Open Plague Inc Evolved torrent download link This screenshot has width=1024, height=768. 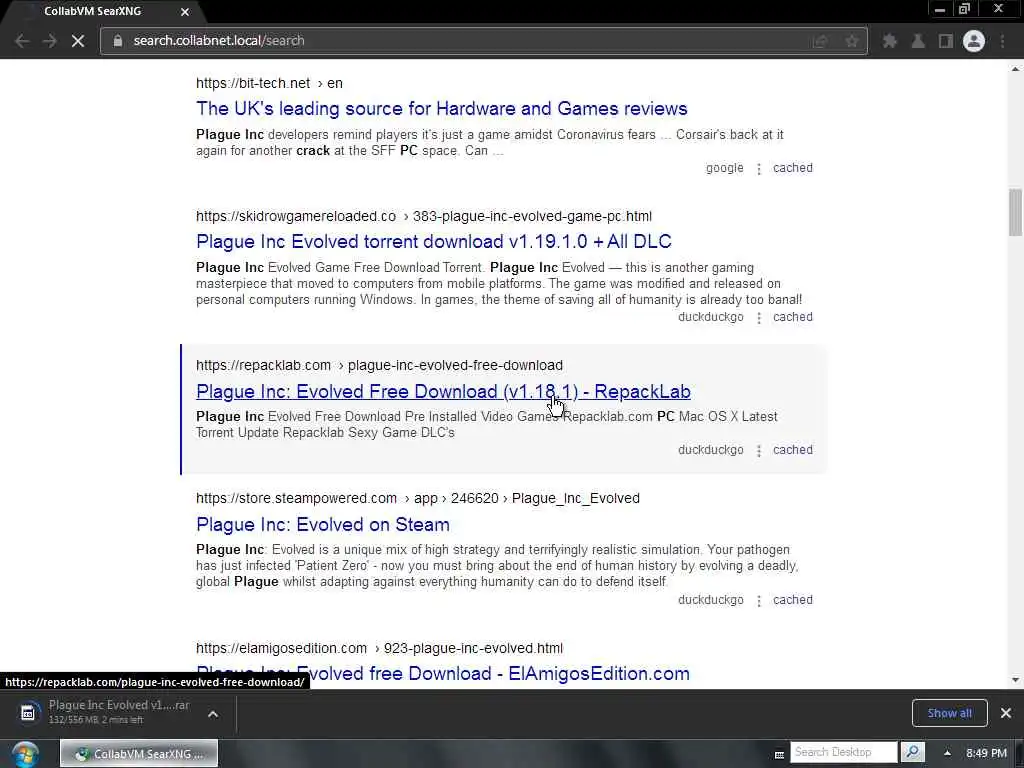(x=434, y=242)
